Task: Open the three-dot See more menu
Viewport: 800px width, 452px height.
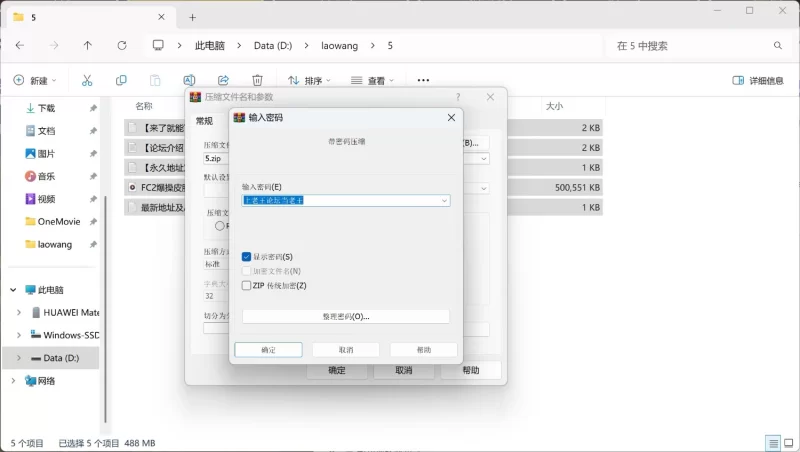Action: pos(423,80)
